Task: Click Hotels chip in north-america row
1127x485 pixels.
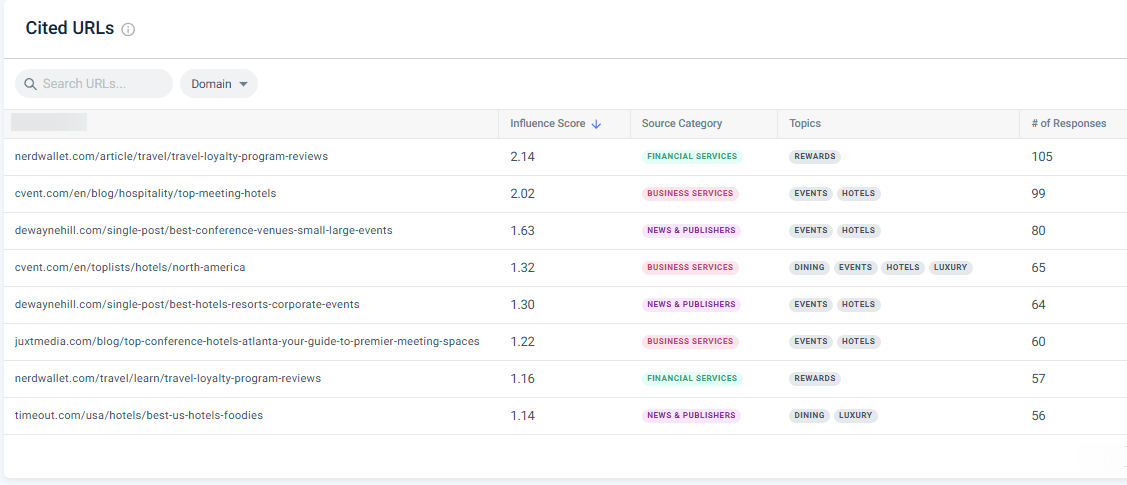Action: 903,267
